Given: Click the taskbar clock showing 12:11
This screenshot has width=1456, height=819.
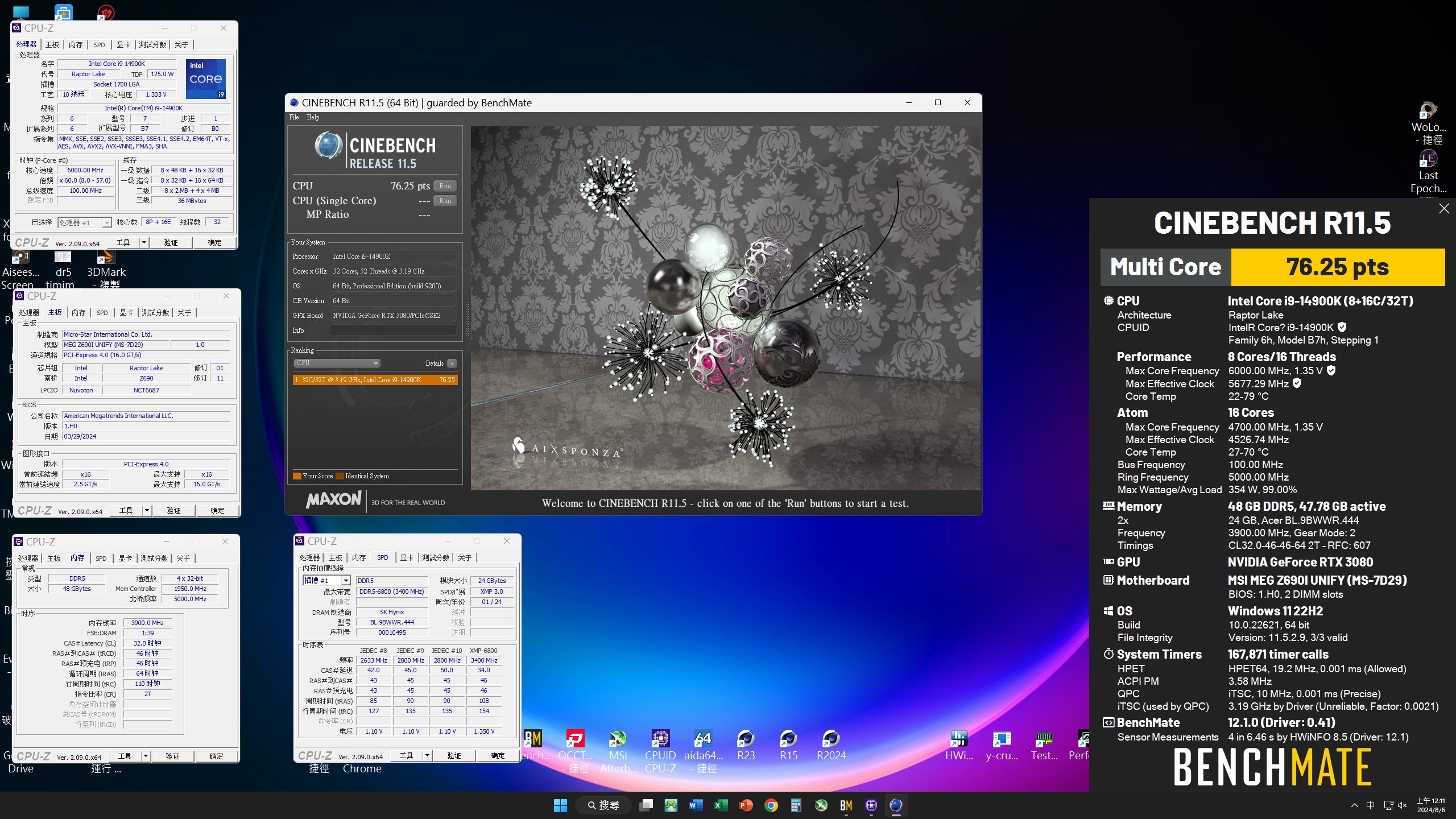Looking at the screenshot, I should (x=1431, y=805).
